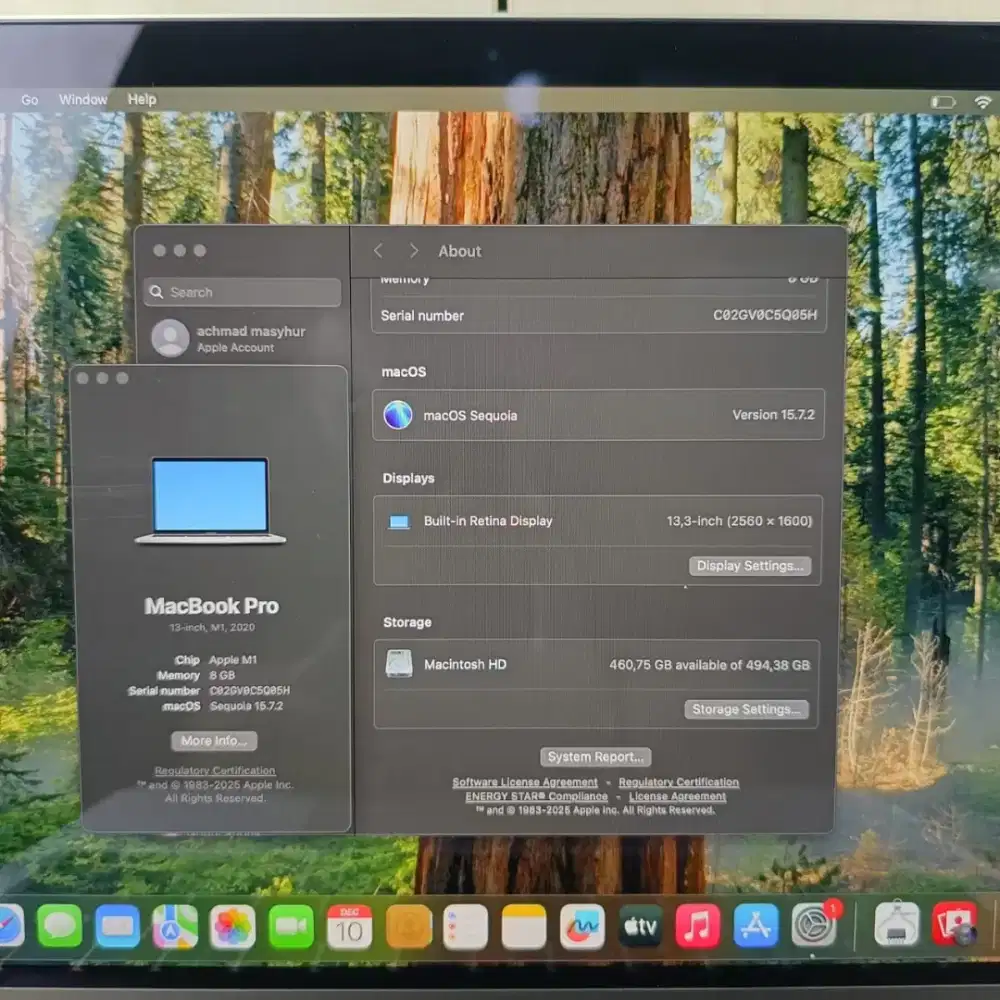Navigate back using the left chevron in About

tap(379, 251)
